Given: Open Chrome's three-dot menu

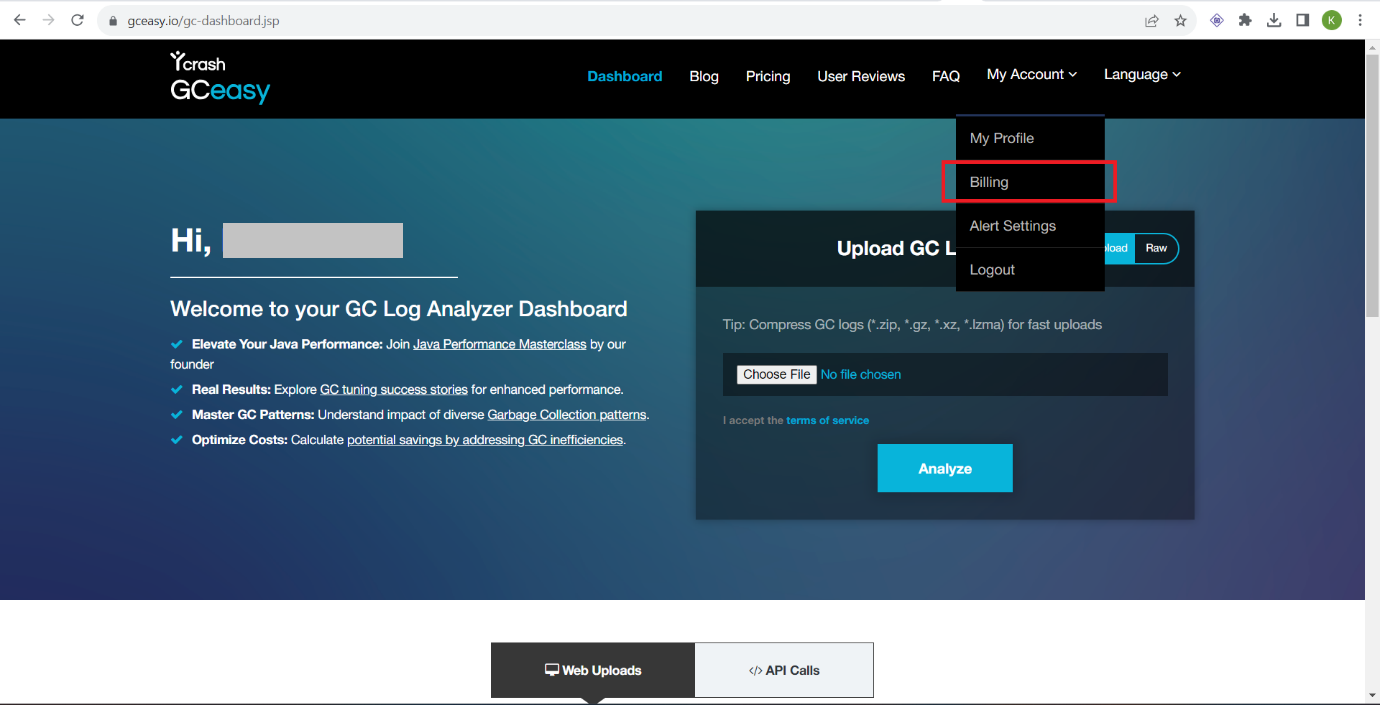Looking at the screenshot, I should pos(1359,20).
